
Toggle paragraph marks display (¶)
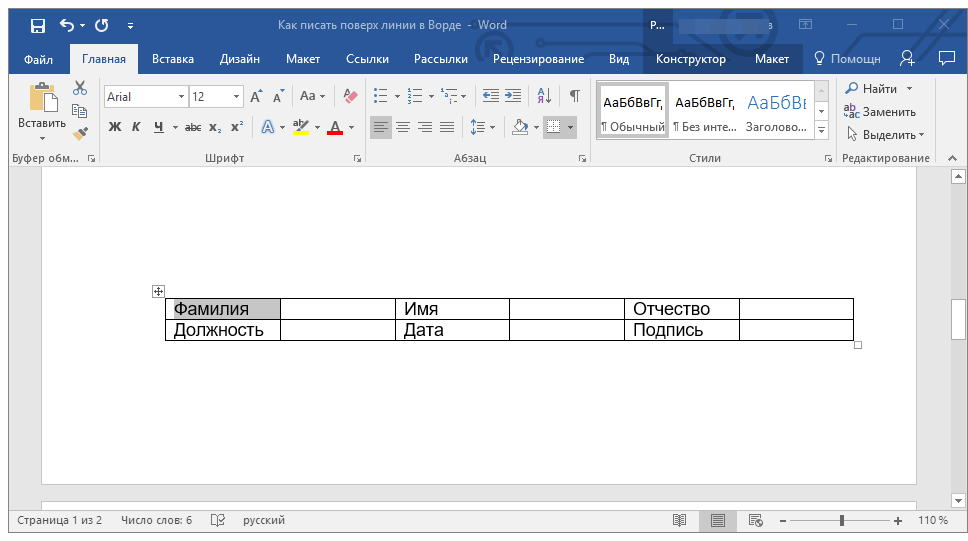click(x=575, y=96)
